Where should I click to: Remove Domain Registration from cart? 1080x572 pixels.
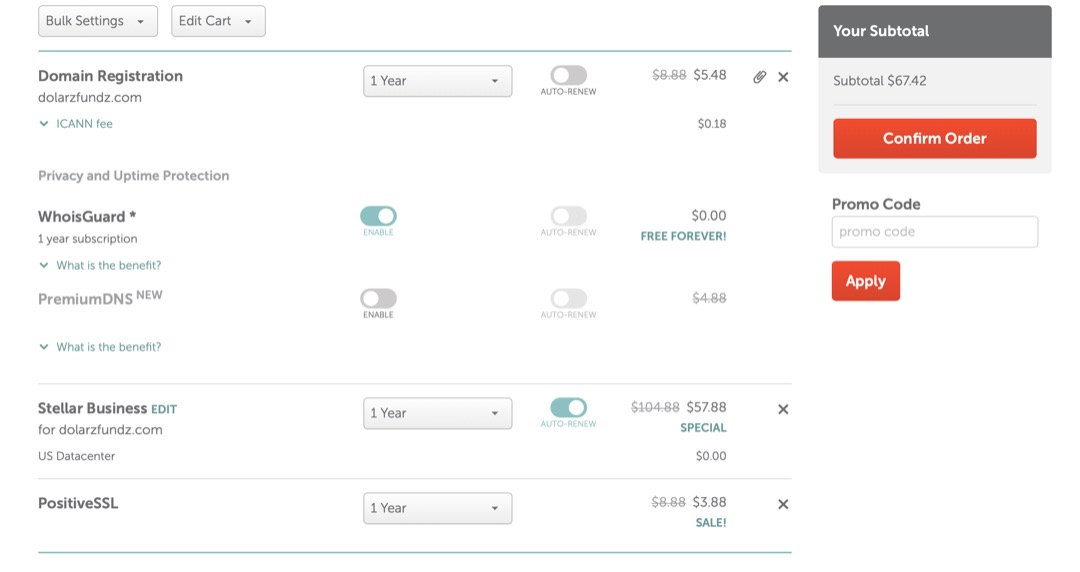click(x=783, y=77)
